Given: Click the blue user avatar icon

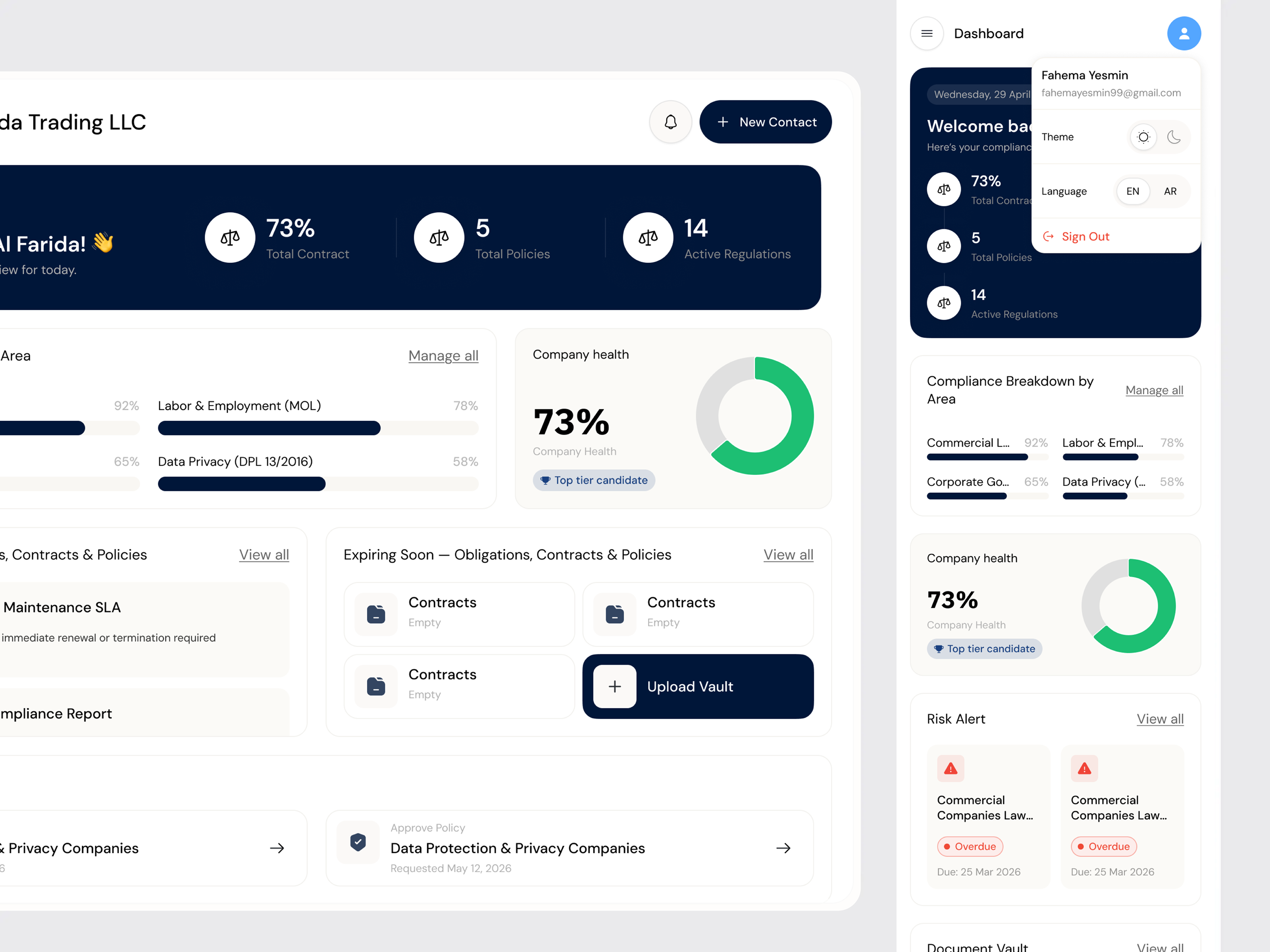Looking at the screenshot, I should pos(1184,33).
